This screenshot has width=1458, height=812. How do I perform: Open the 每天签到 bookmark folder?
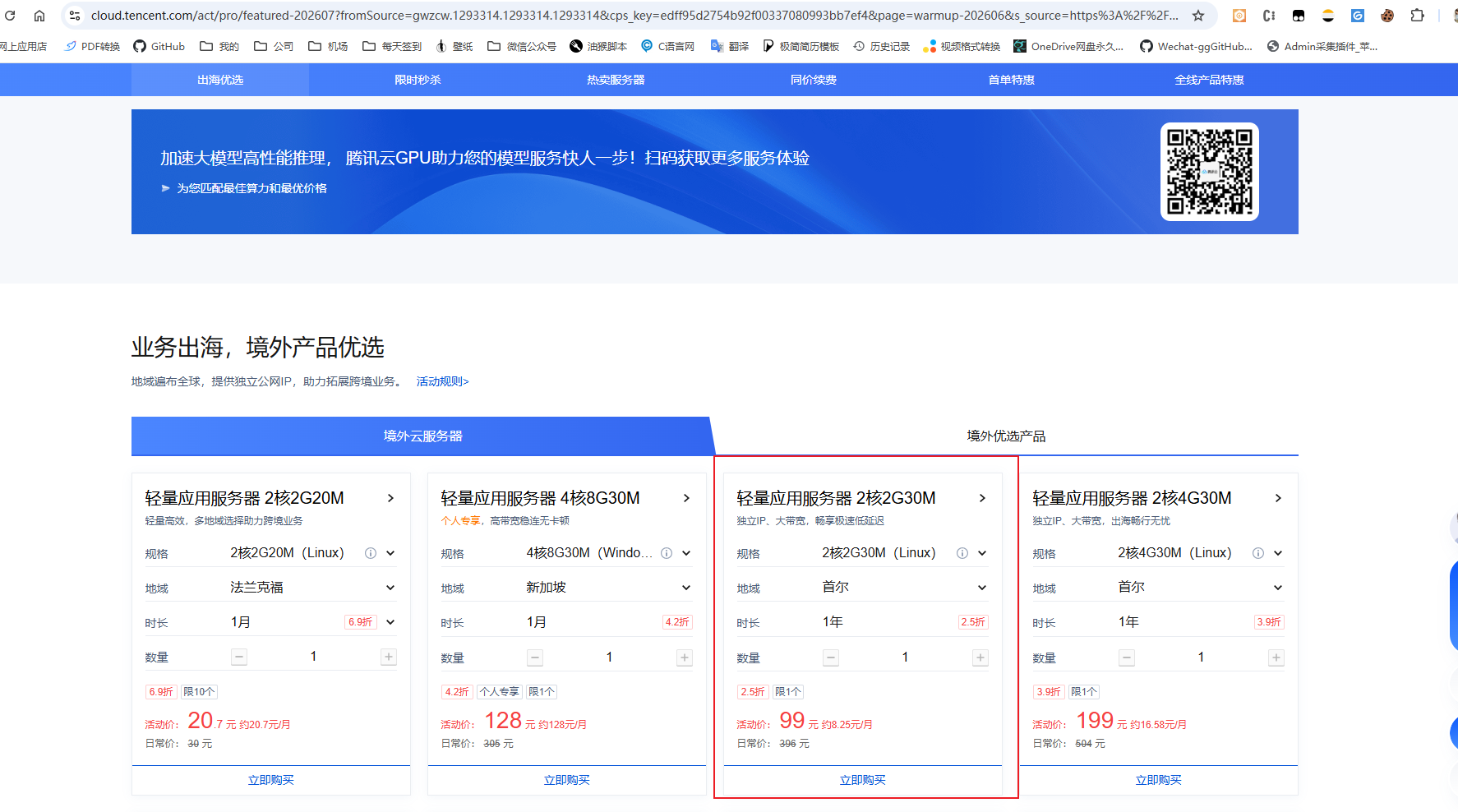click(392, 47)
